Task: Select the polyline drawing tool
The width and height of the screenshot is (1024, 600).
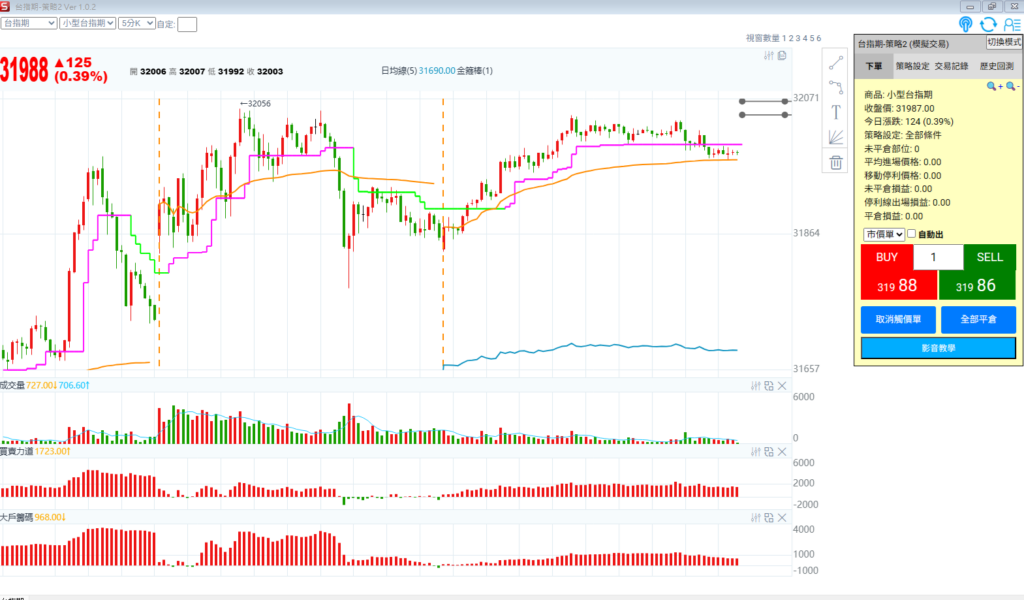Action: (837, 86)
